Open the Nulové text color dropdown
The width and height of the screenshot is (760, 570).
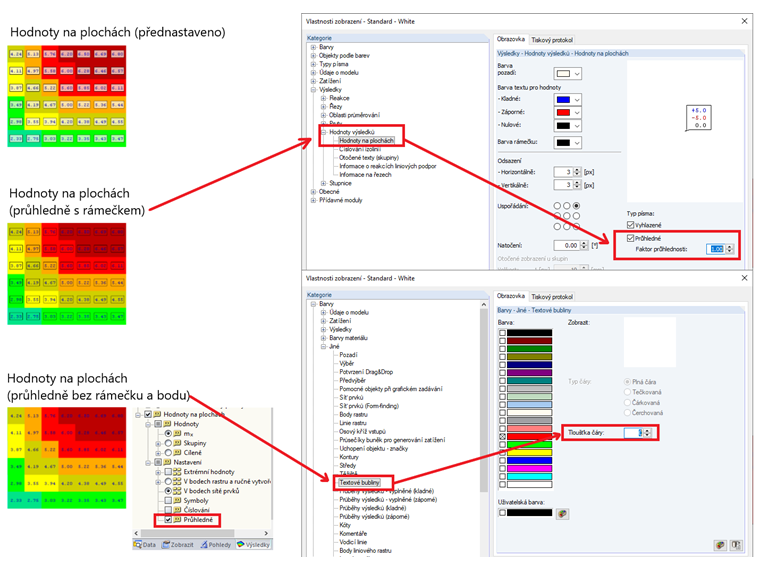(x=568, y=126)
